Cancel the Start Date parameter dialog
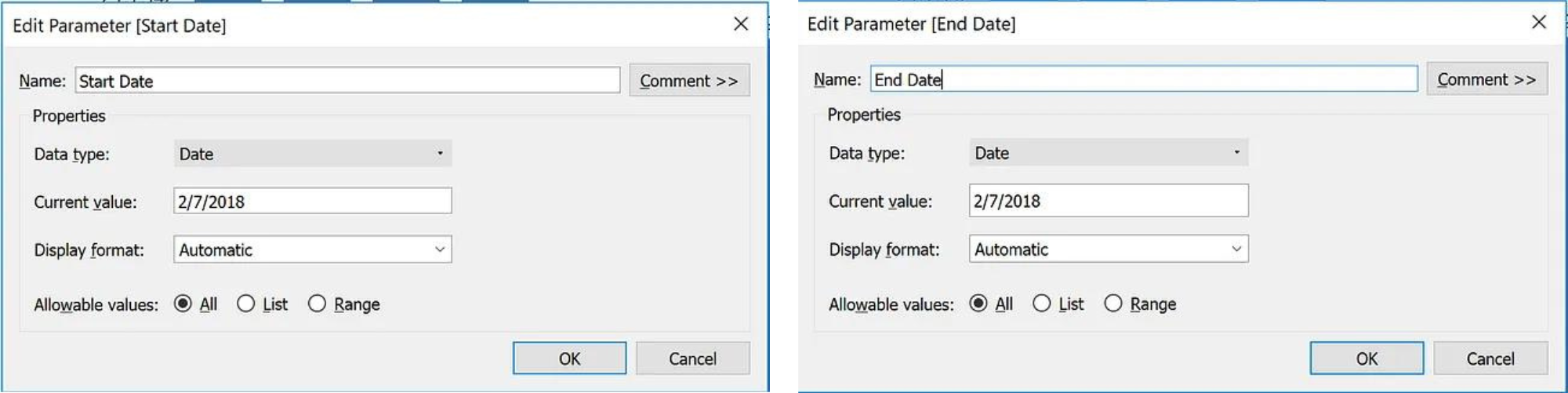 [692, 358]
